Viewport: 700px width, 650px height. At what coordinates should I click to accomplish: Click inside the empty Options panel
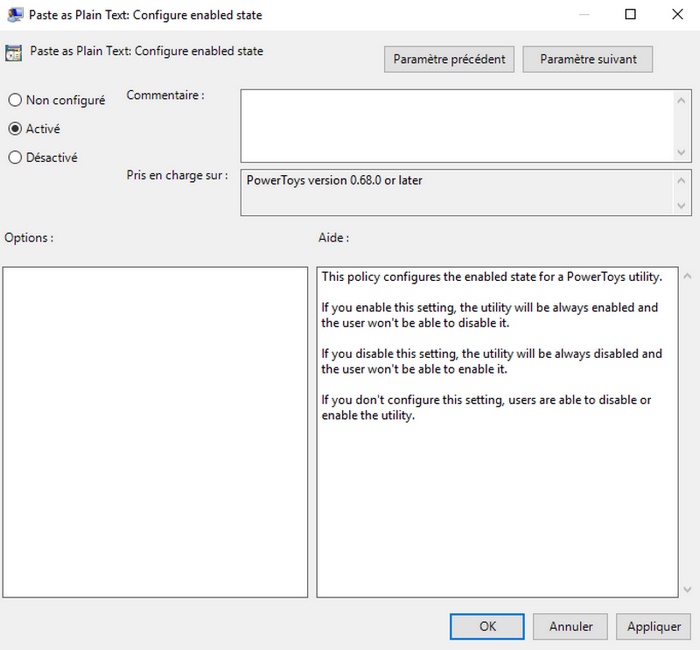coord(155,432)
